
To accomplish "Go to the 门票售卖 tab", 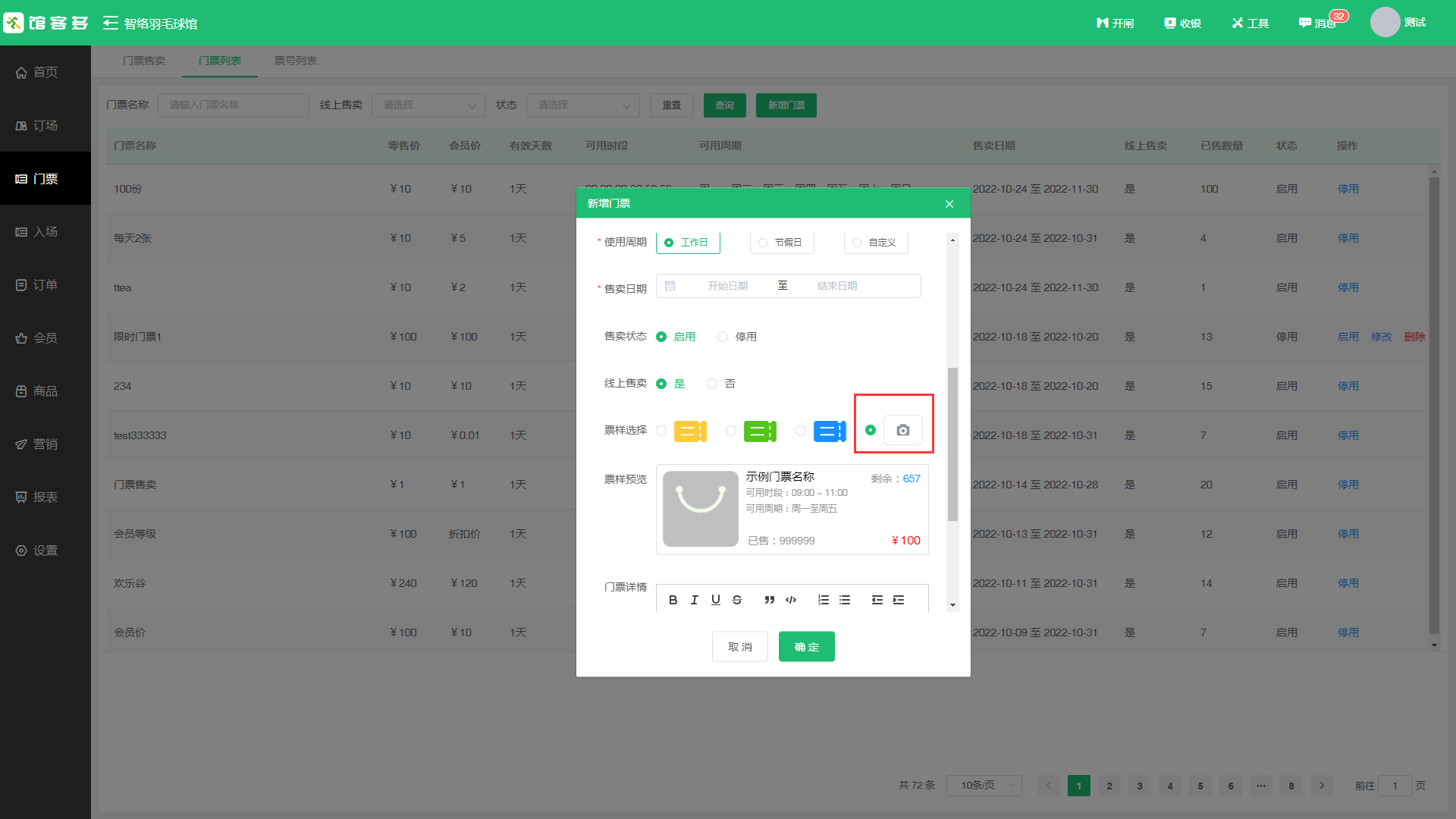I will point(145,61).
